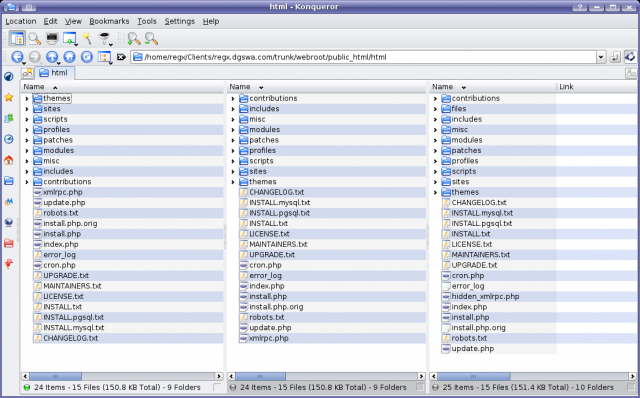The width and height of the screenshot is (640, 398).
Task: Expand the sites folder in left pane
Action: (x=27, y=109)
